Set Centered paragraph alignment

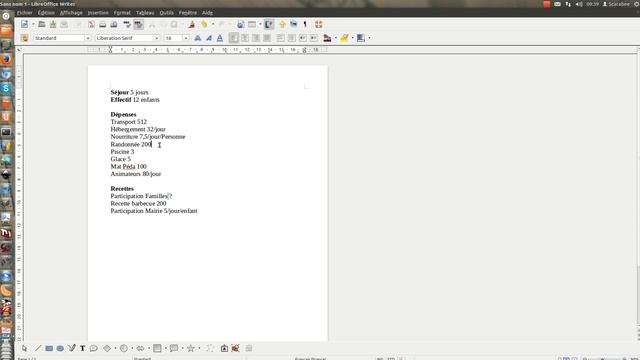[x=244, y=38]
